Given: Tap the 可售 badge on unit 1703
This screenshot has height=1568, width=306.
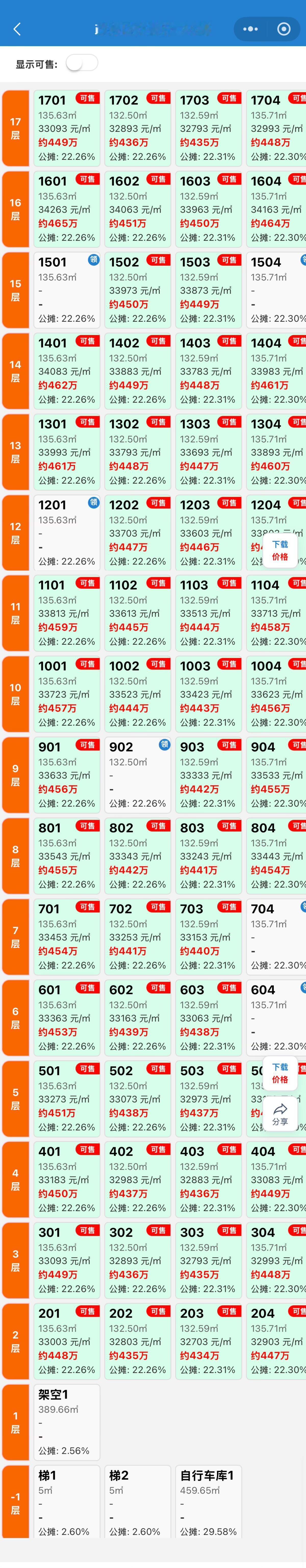Looking at the screenshot, I should click(229, 98).
